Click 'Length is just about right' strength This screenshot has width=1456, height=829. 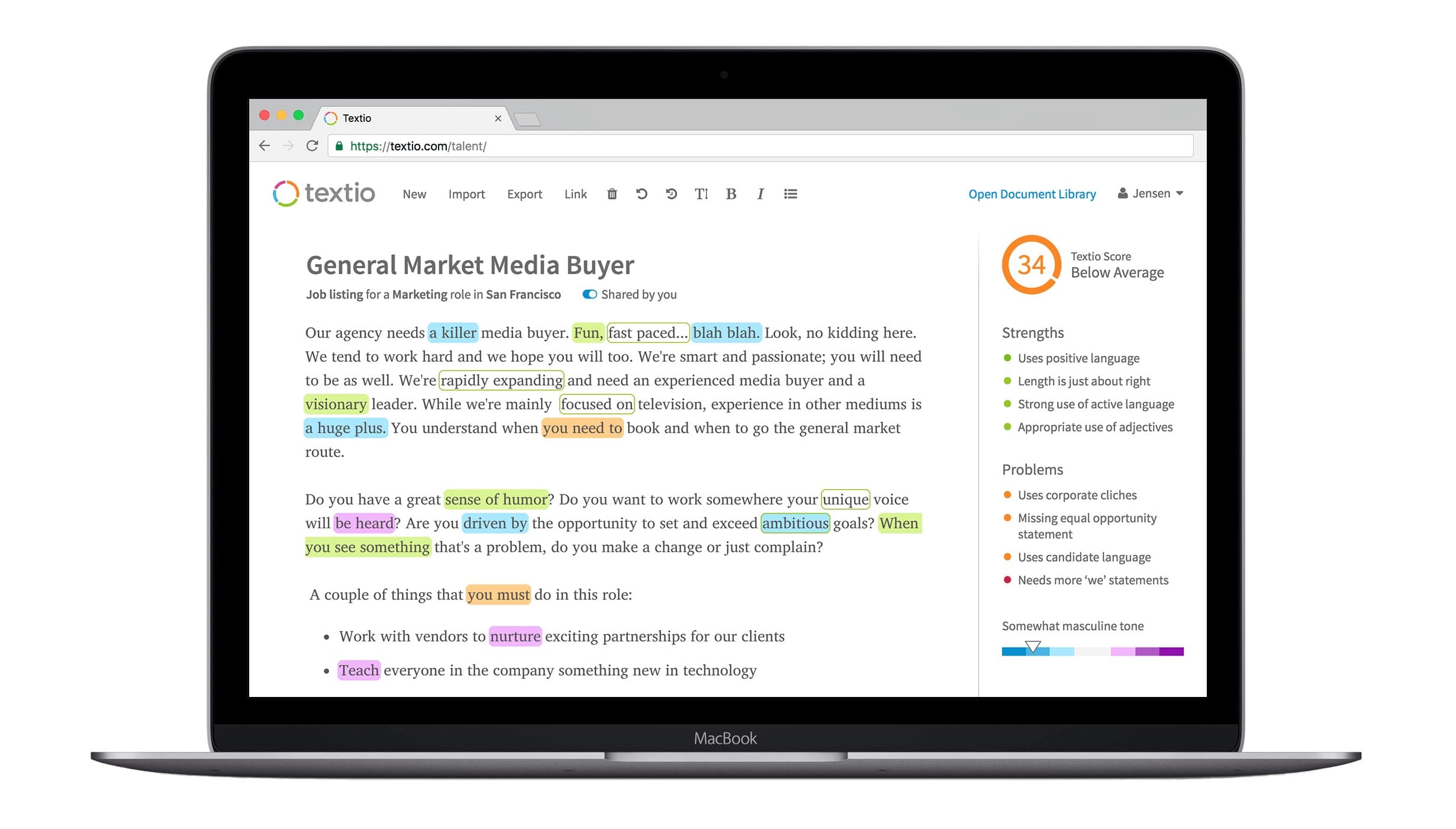coord(1084,381)
